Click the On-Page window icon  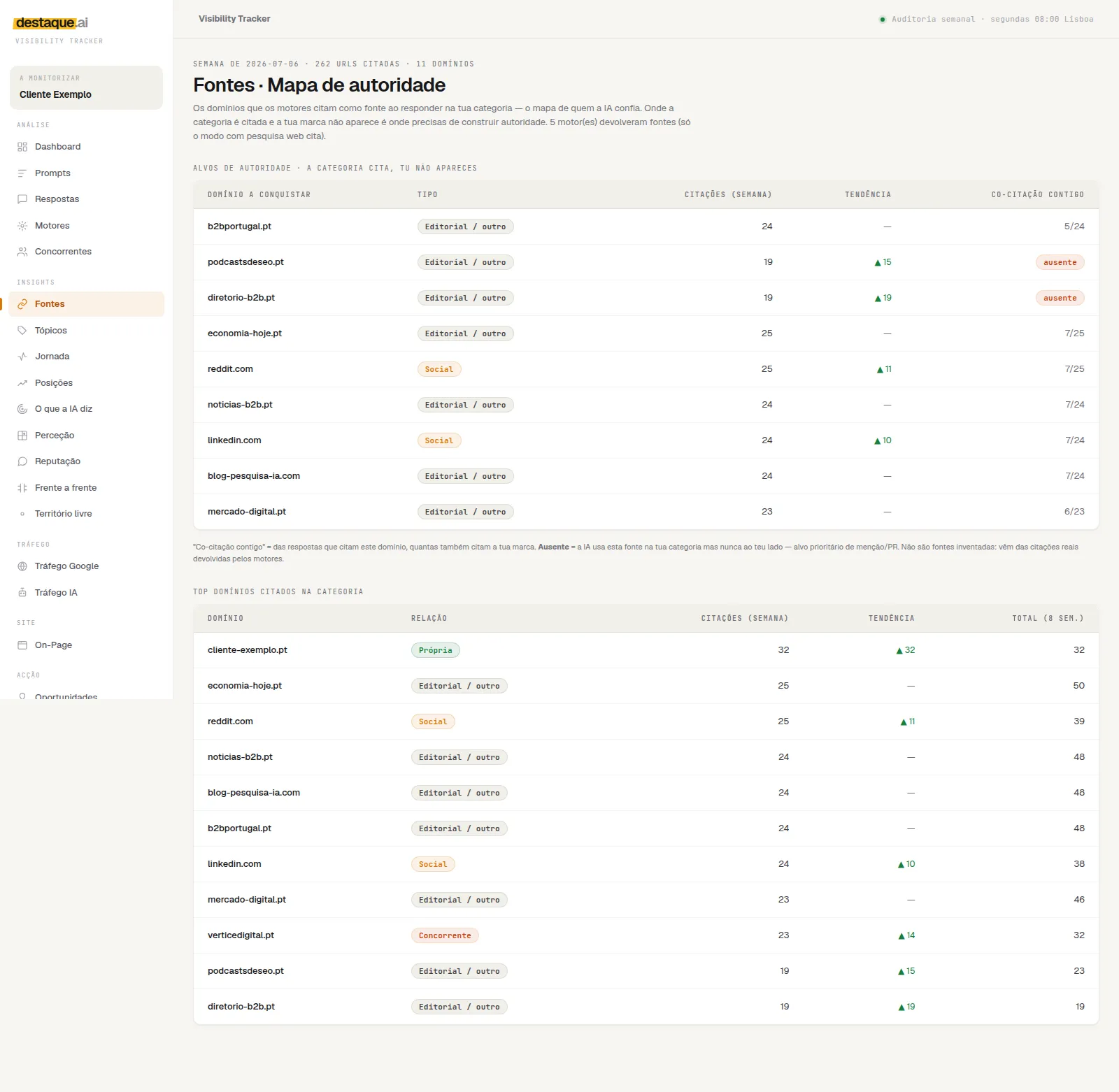pos(22,645)
